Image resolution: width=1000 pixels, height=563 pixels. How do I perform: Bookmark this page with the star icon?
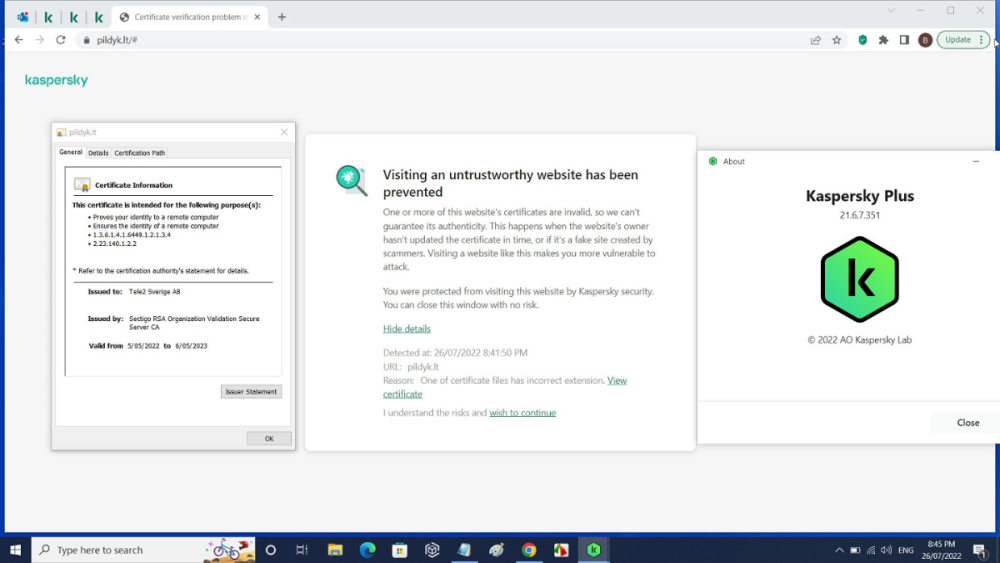tap(837, 40)
